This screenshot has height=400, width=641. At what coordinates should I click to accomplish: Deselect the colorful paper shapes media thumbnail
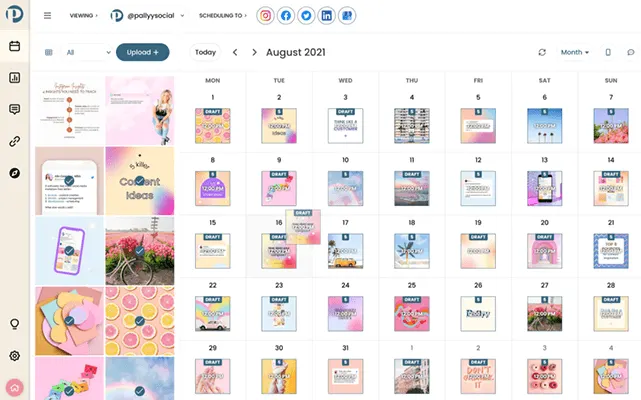[69, 321]
